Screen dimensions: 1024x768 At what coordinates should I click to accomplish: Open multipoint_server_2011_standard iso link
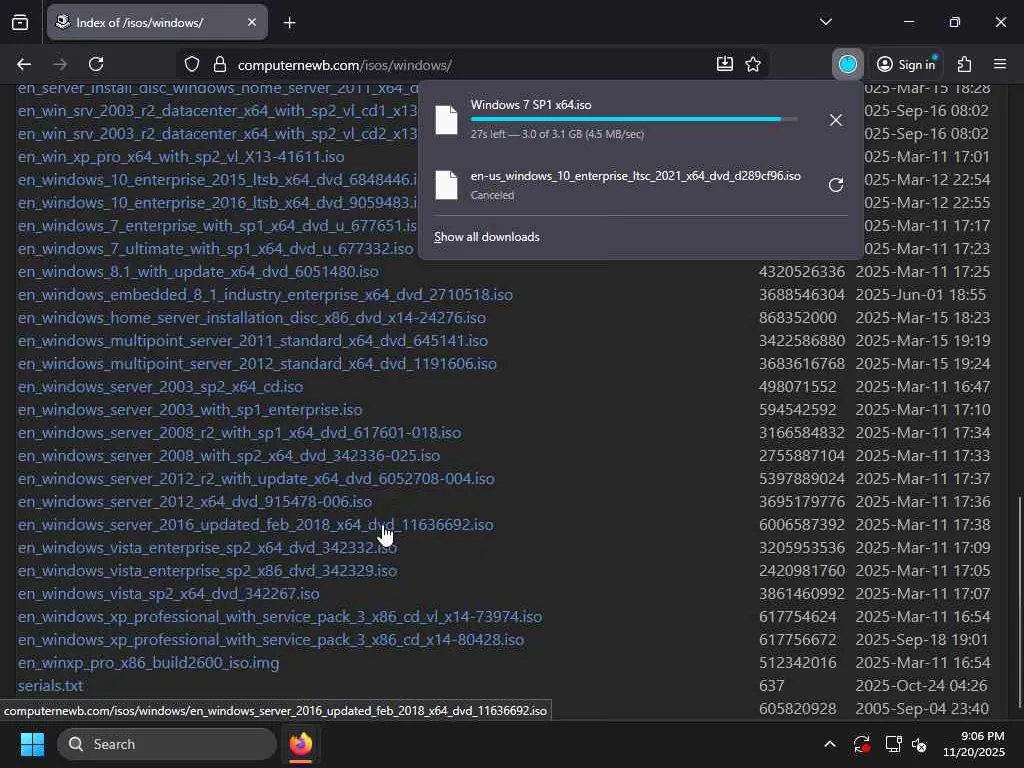(x=253, y=341)
